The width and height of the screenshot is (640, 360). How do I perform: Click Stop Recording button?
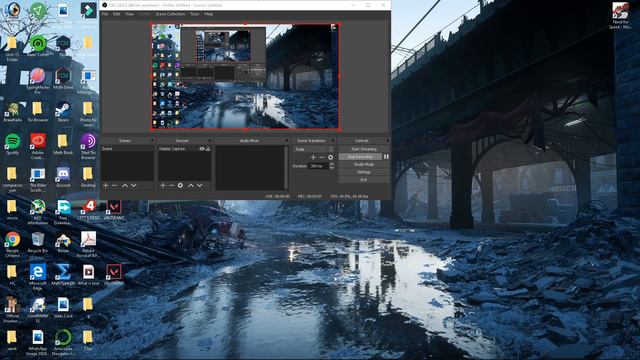(x=360, y=157)
